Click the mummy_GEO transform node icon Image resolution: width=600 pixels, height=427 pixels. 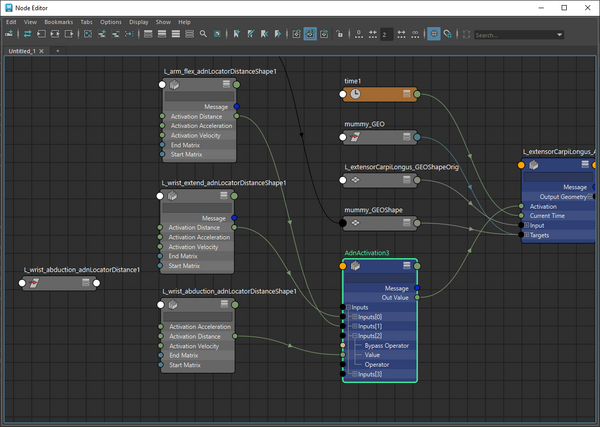click(x=355, y=137)
